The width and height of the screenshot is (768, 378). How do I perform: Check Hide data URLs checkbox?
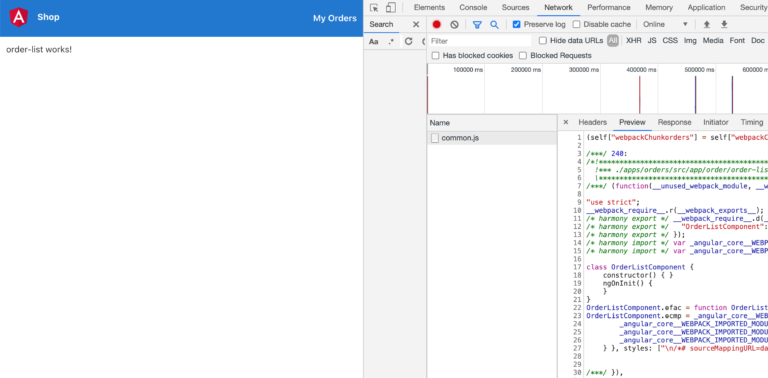coord(543,41)
